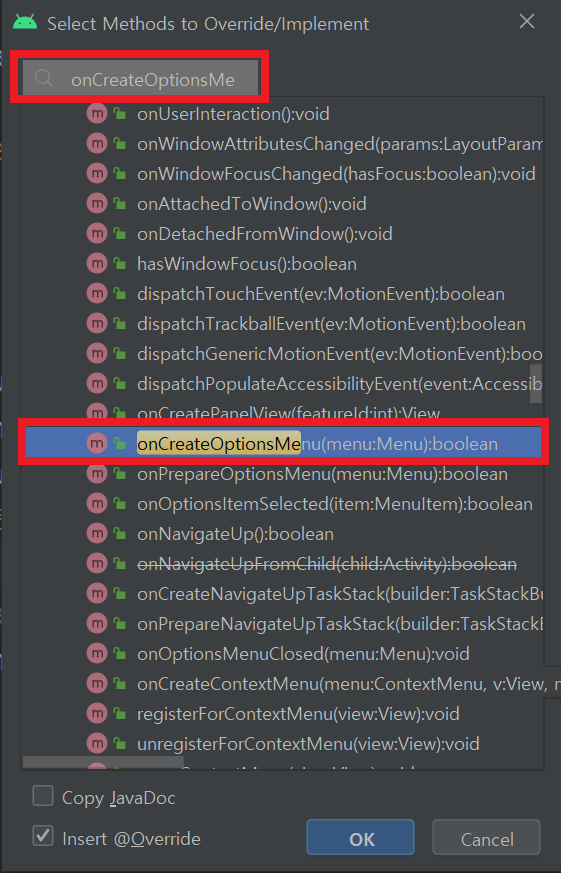Confirm selection with the OK button

coord(360,837)
